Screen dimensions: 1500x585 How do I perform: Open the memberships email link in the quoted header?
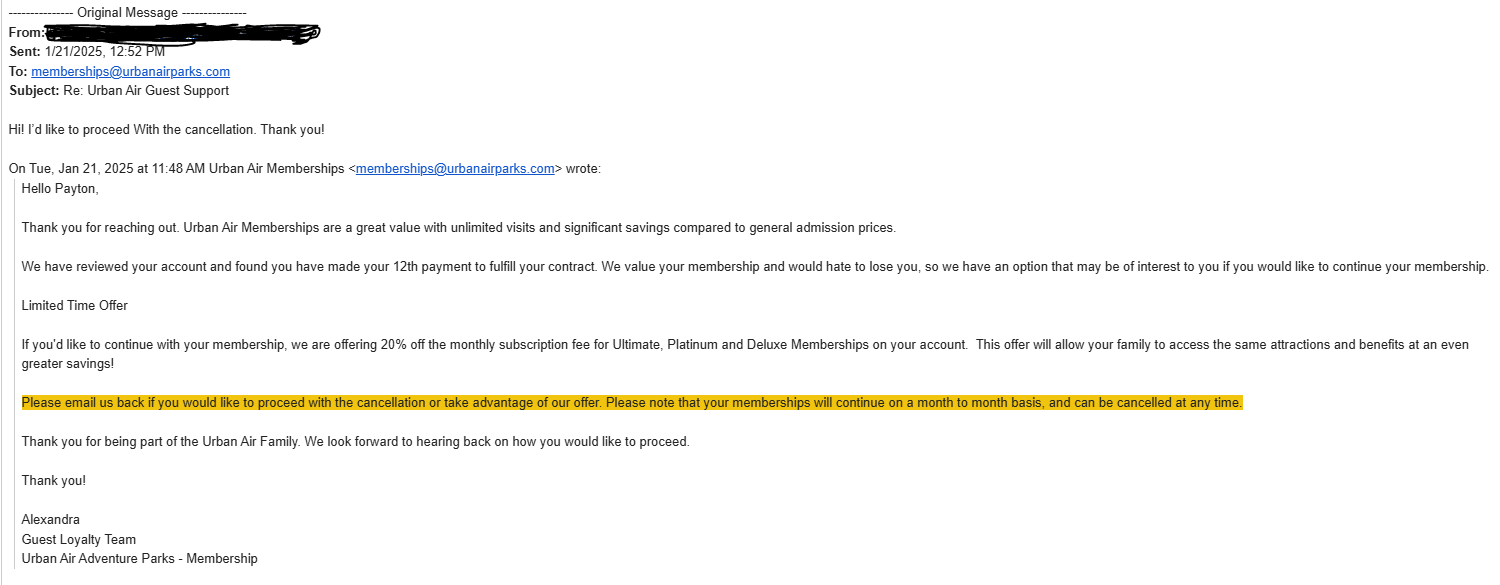point(455,168)
